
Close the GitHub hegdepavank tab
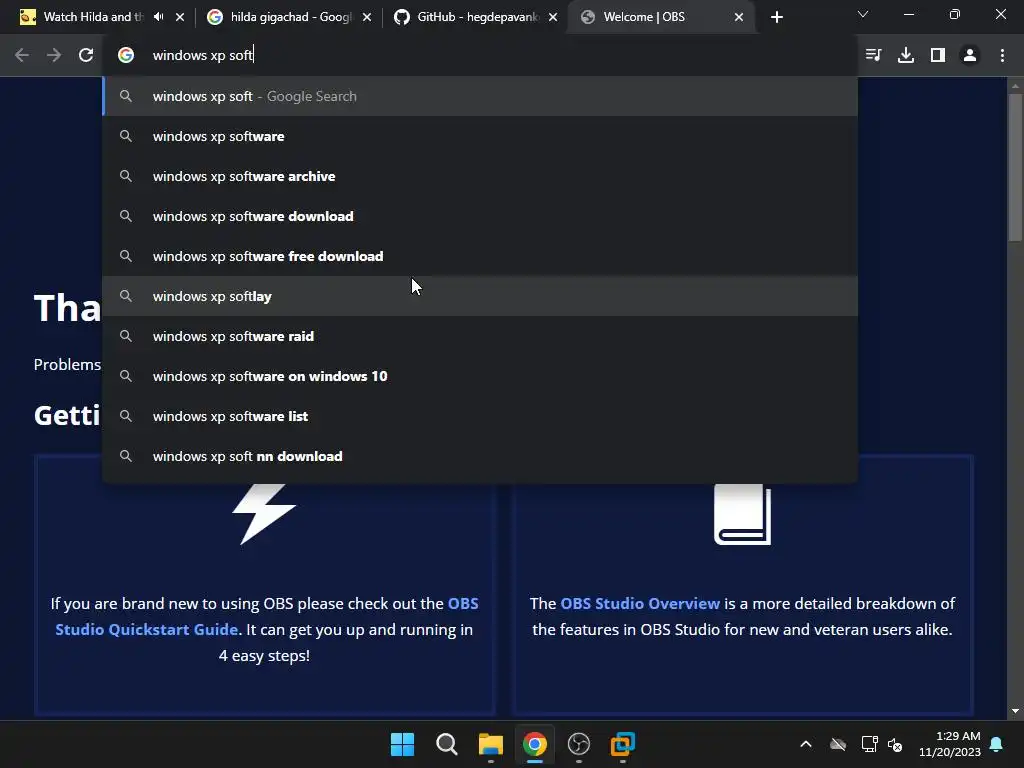[553, 17]
